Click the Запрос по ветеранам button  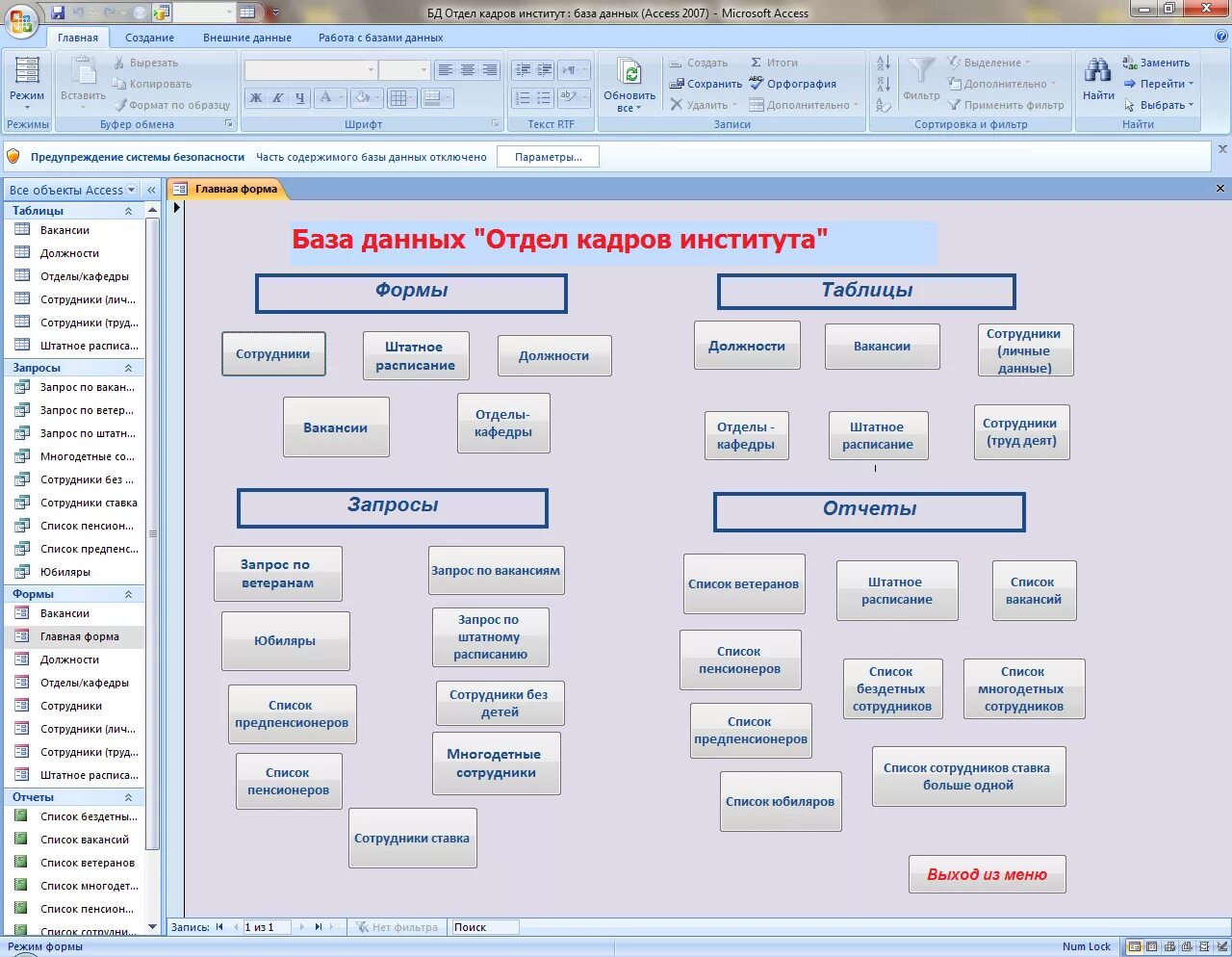[277, 574]
